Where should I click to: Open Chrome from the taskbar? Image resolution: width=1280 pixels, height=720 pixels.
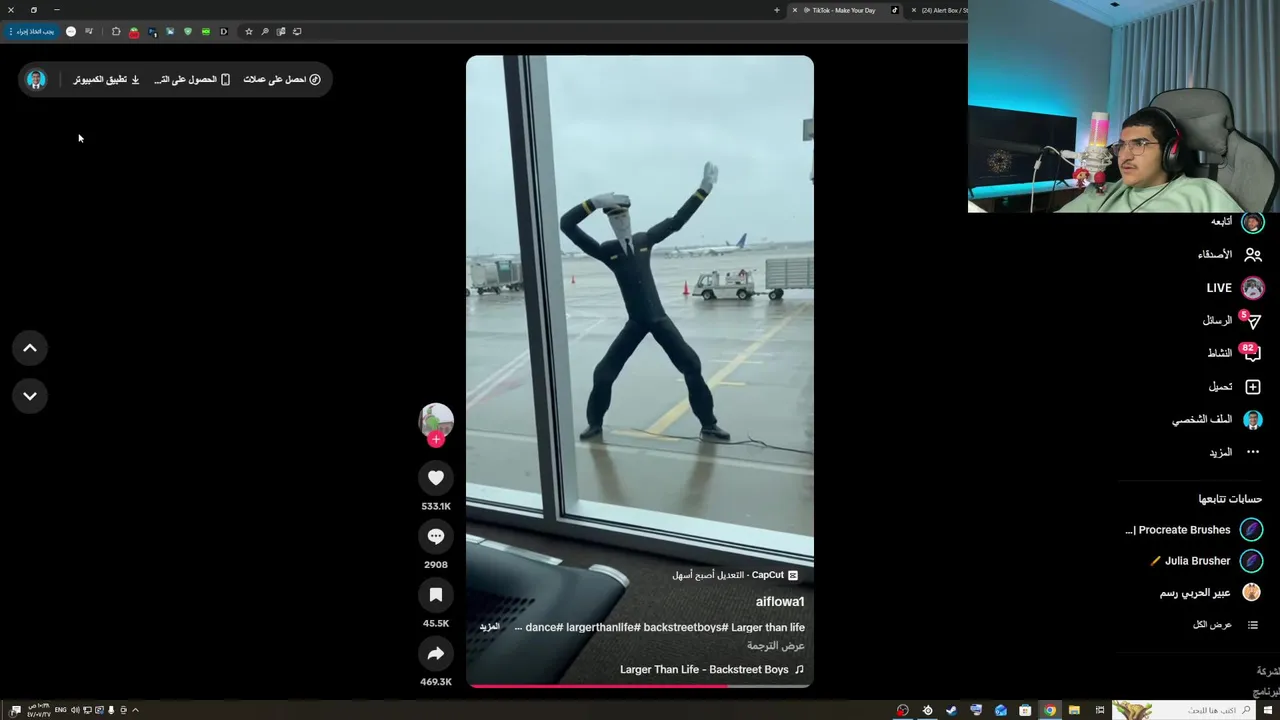click(x=1050, y=710)
